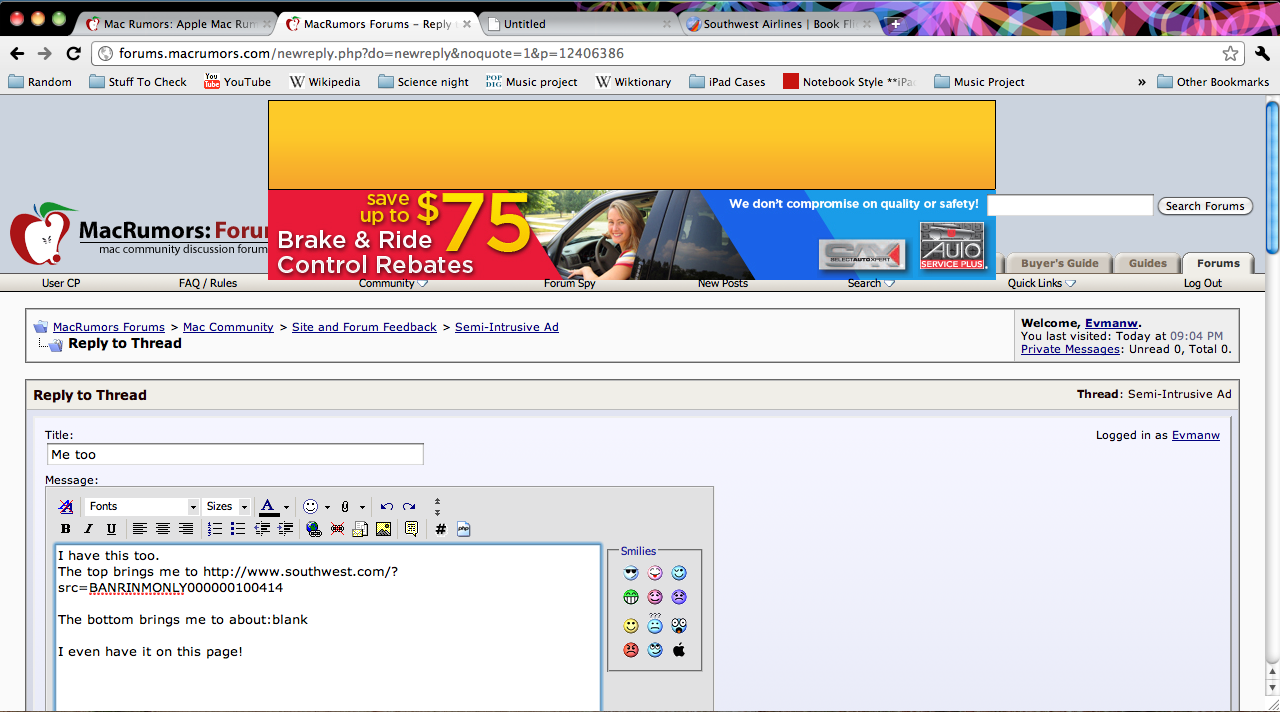Open the Private Messages link
Screen dimensions: 1280x712
coord(1070,349)
